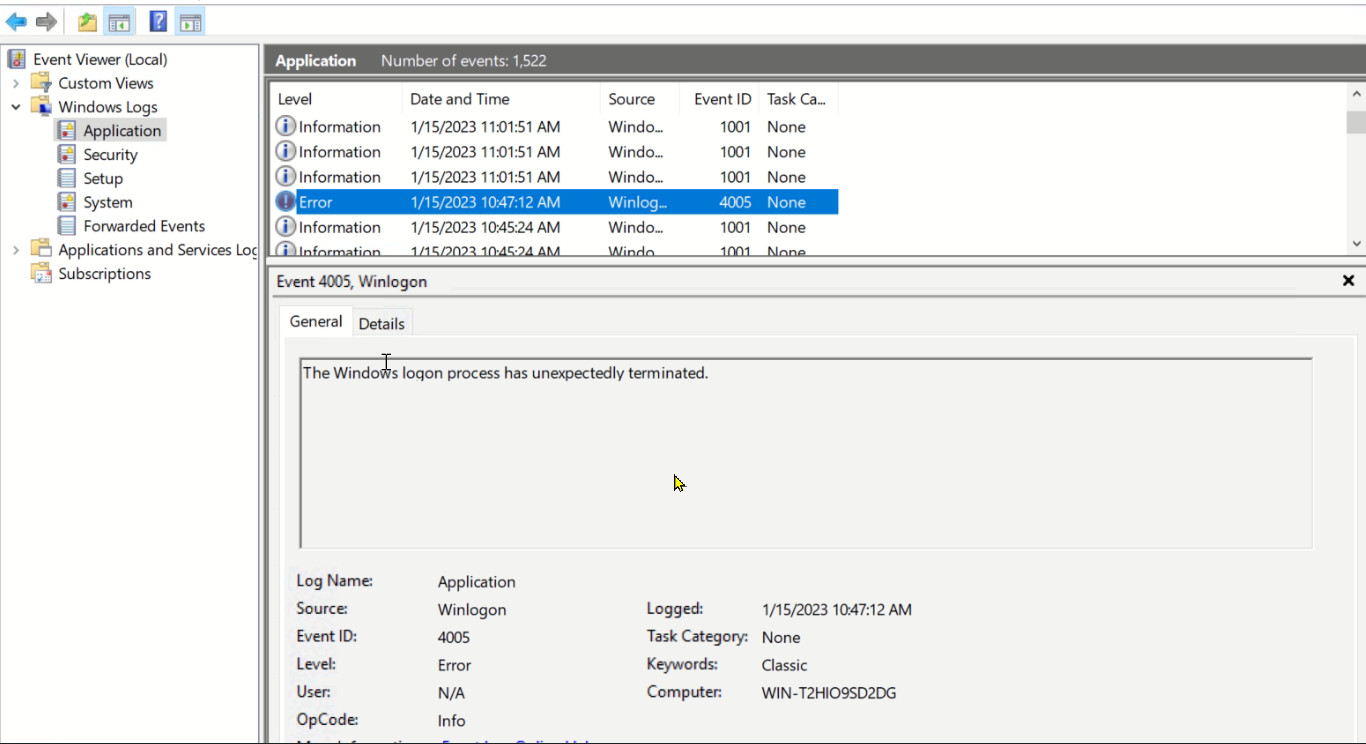The height and width of the screenshot is (744, 1366).
Task: Open the Security log icon
Action: point(67,154)
